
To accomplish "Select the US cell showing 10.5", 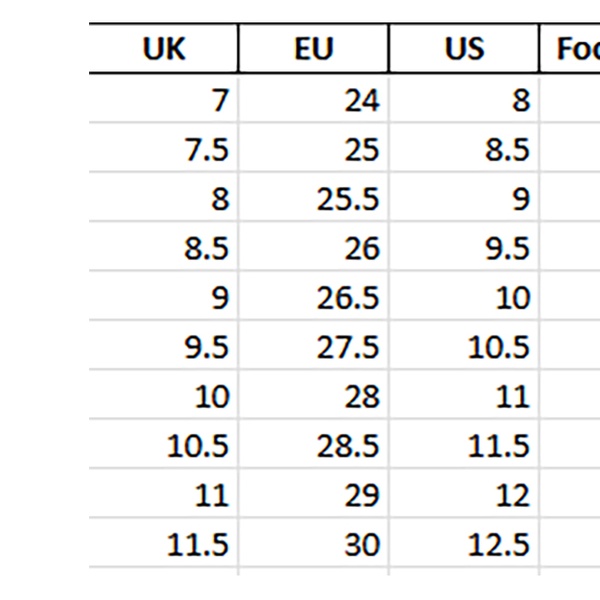I will [464, 347].
